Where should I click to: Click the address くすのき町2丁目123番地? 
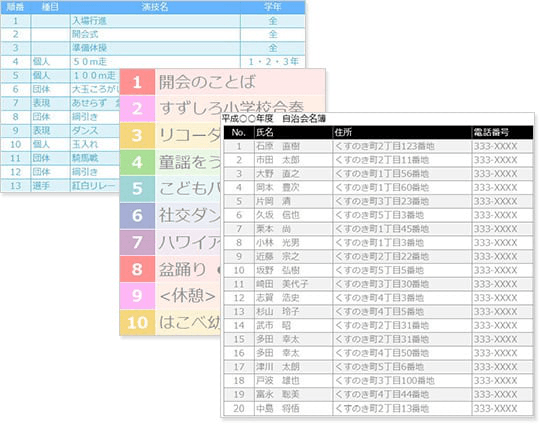(x=385, y=146)
